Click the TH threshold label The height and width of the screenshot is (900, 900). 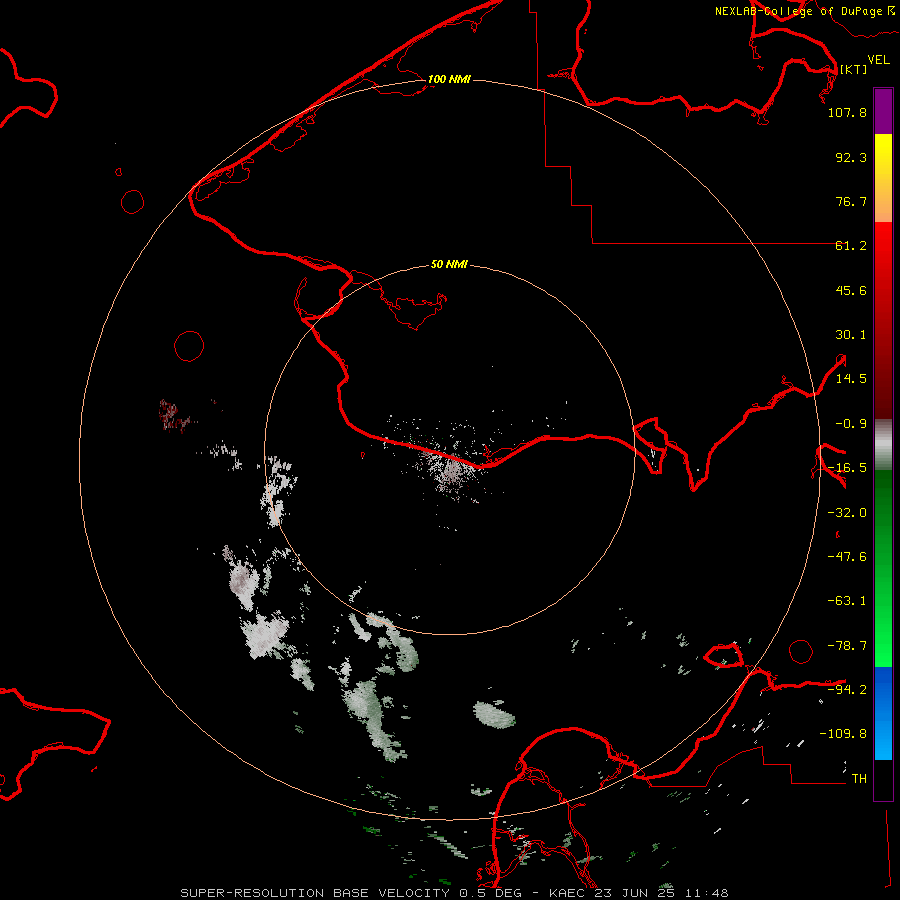pos(859,779)
